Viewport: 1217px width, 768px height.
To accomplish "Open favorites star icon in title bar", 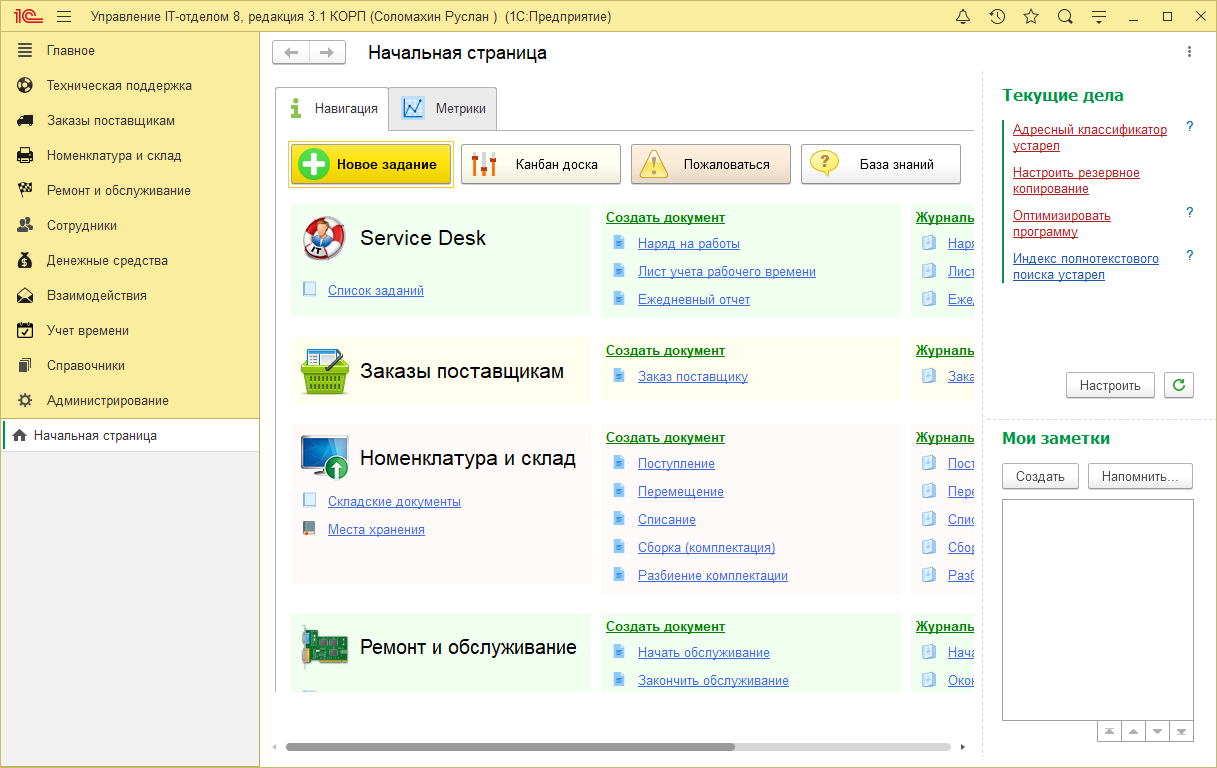I will coord(1031,17).
